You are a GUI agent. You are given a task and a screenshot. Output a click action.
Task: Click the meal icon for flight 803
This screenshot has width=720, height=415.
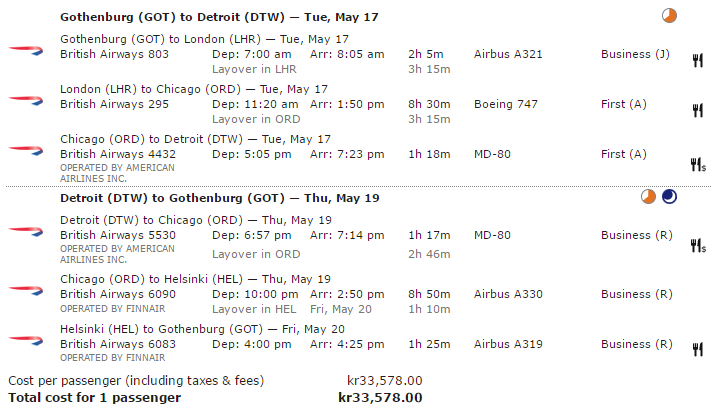697,61
